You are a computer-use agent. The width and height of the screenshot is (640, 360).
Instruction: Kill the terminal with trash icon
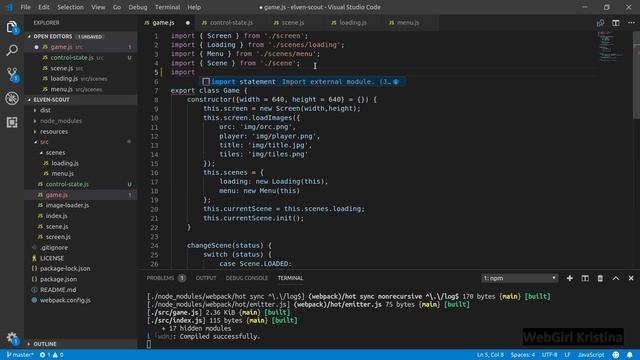pos(600,278)
